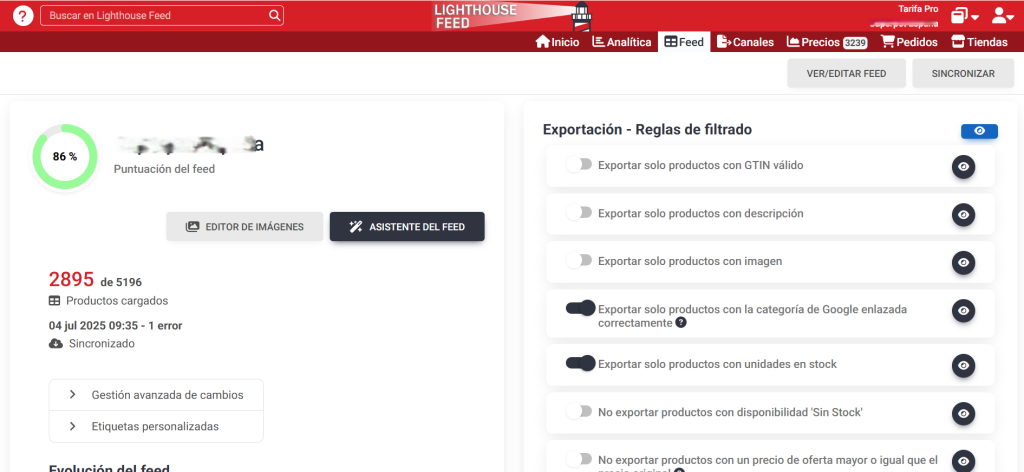Expand Gestión avanzada de cambios
The height and width of the screenshot is (472, 1024).
point(156,395)
